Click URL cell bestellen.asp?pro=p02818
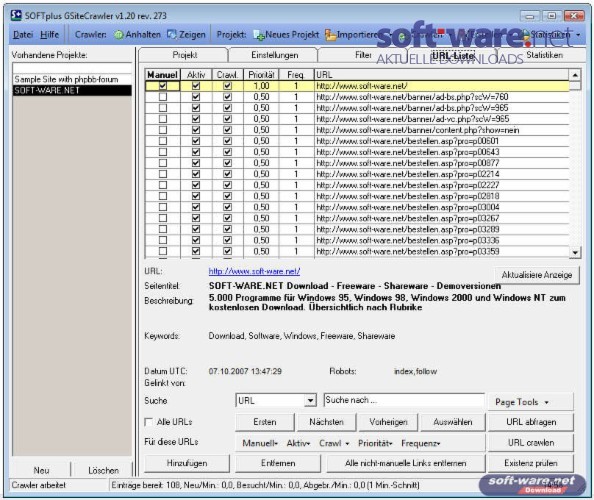This screenshot has height=500, width=594. point(442,196)
